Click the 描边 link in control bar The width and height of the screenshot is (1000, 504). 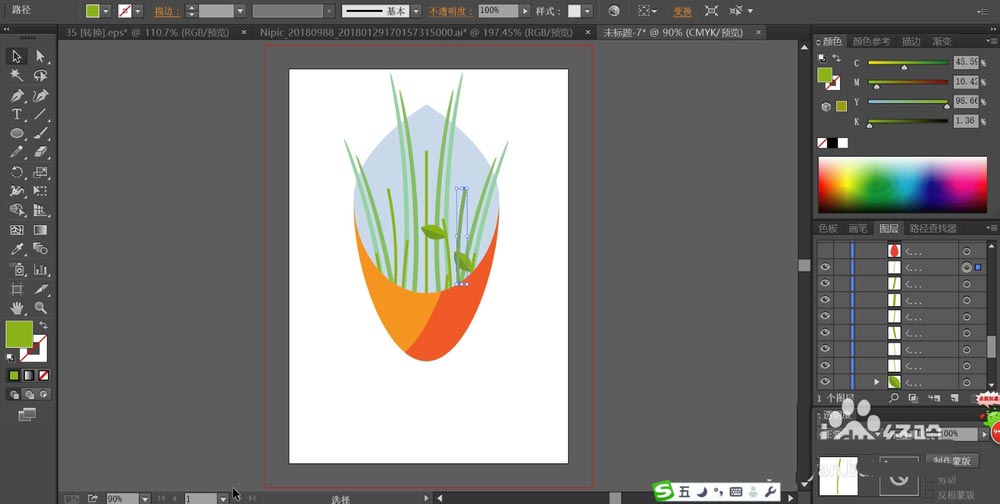point(166,11)
